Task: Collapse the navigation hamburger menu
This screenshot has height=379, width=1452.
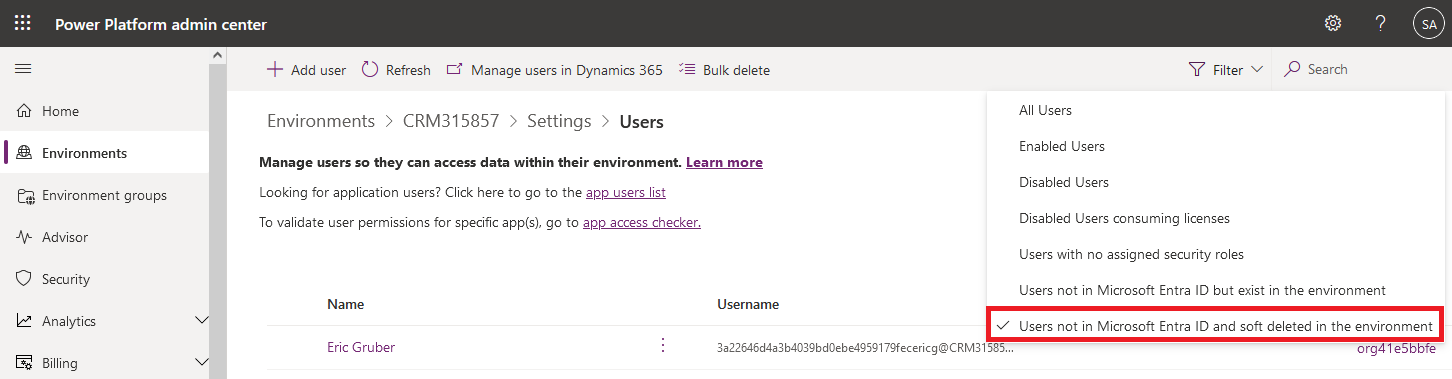Action: [23, 69]
